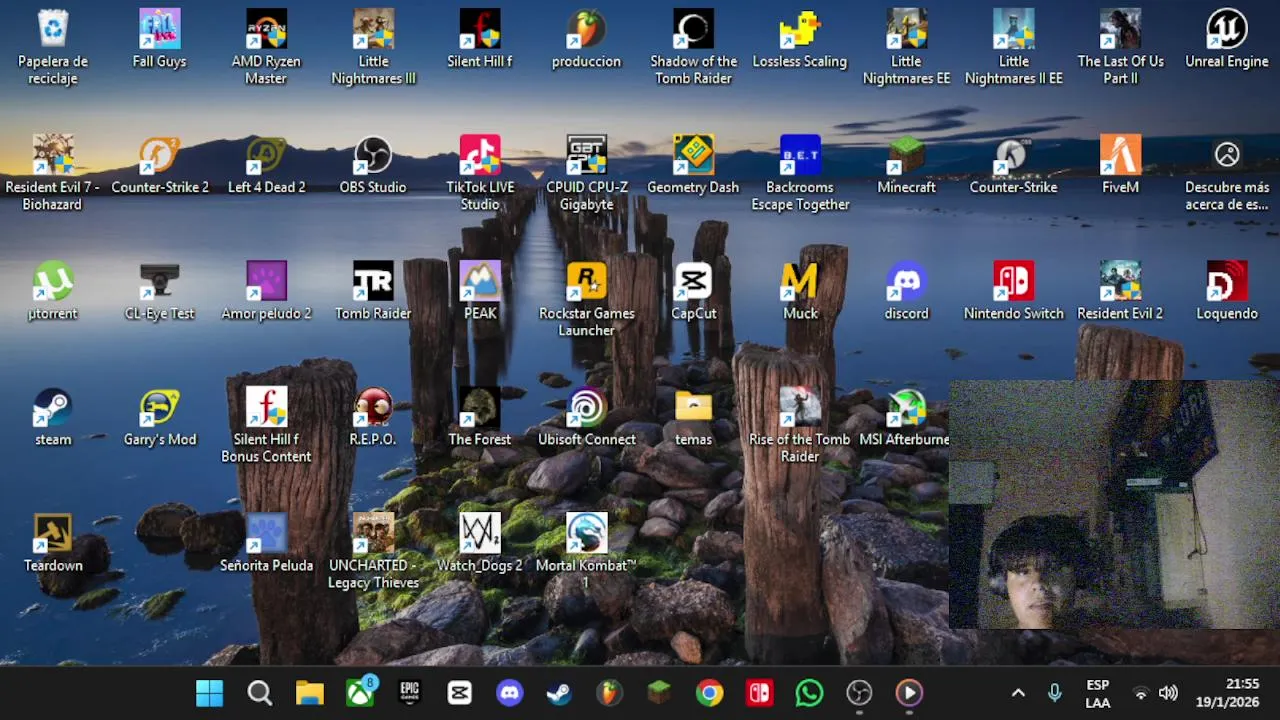Screen dimensions: 1280x720
Task: Open TikTok LIVE Studio
Action: pyautogui.click(x=480, y=173)
